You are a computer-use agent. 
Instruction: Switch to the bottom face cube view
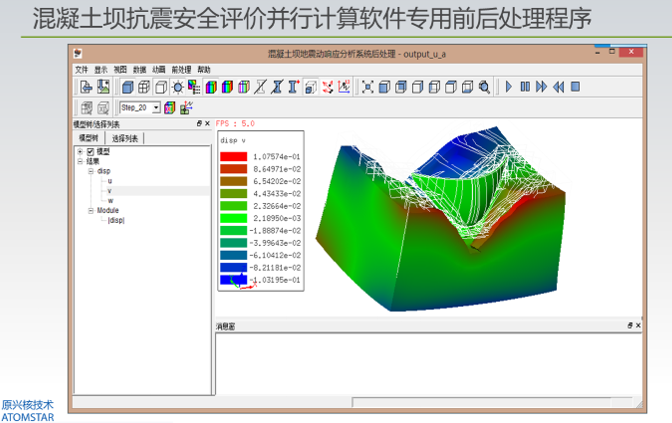[468, 87]
